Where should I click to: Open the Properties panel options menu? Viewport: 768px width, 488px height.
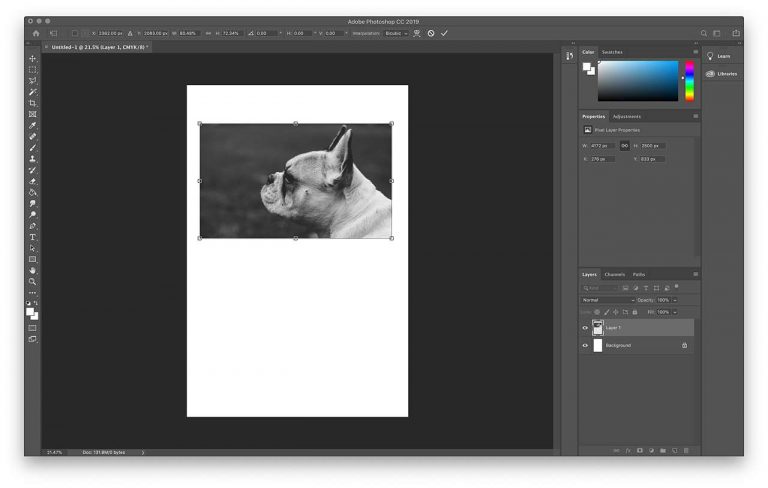click(x=696, y=116)
